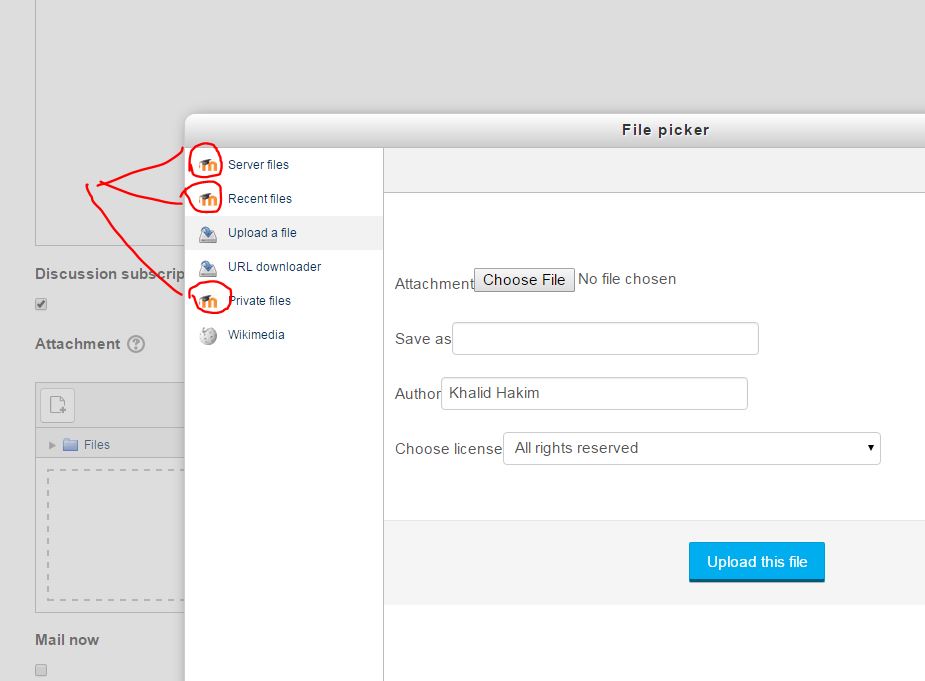925x681 pixels.
Task: Switch to the Upload a file tab
Action: (263, 232)
